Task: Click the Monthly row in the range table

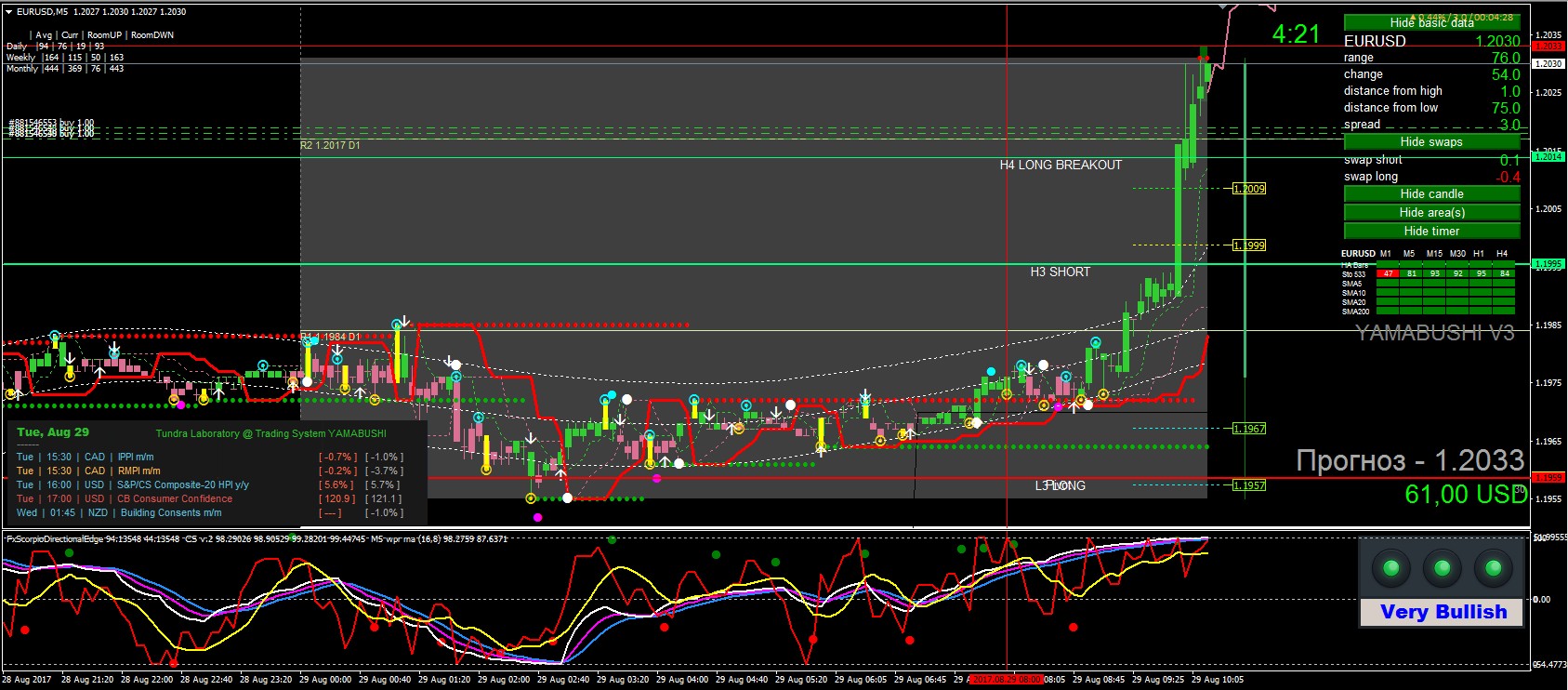Action: click(x=65, y=69)
